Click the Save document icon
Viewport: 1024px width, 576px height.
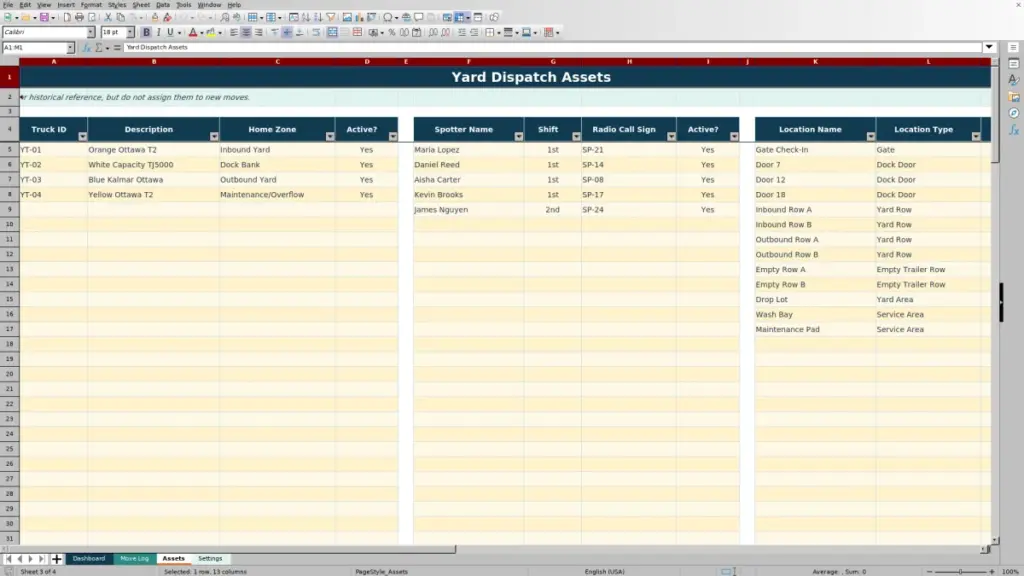coord(44,17)
